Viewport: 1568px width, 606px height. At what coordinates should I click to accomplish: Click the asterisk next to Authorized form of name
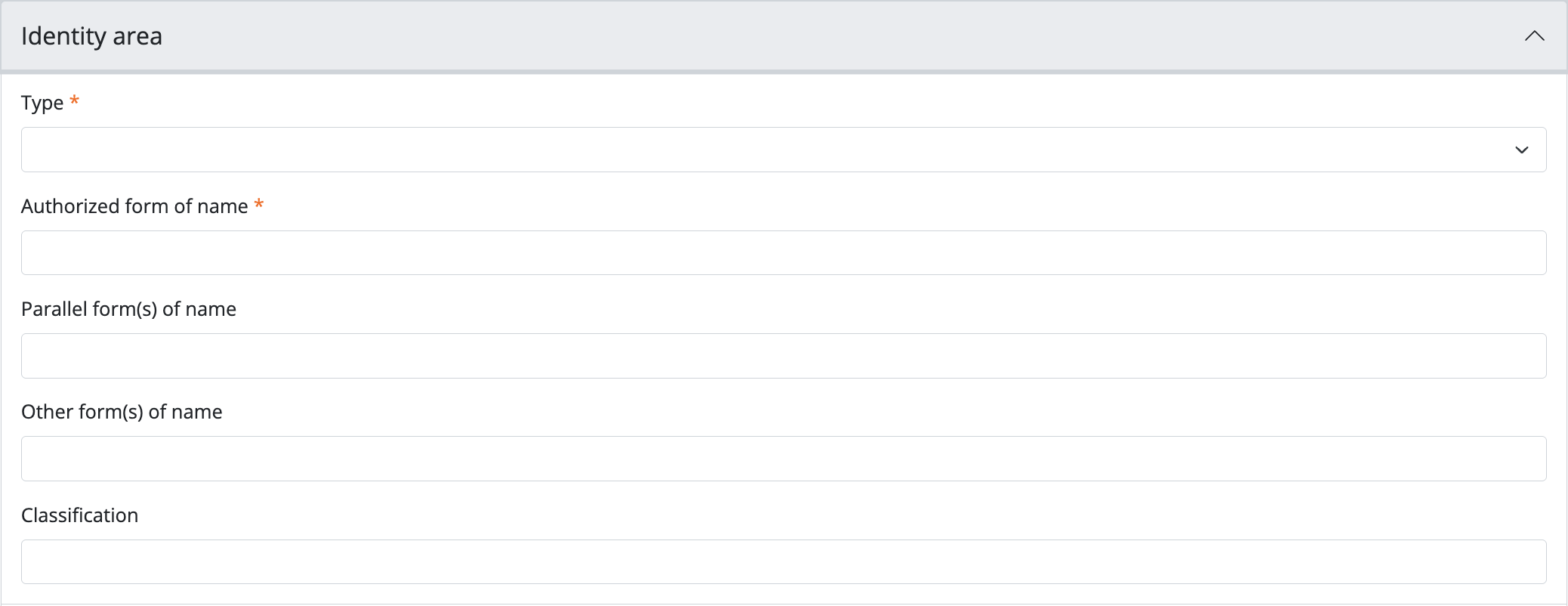tap(259, 204)
